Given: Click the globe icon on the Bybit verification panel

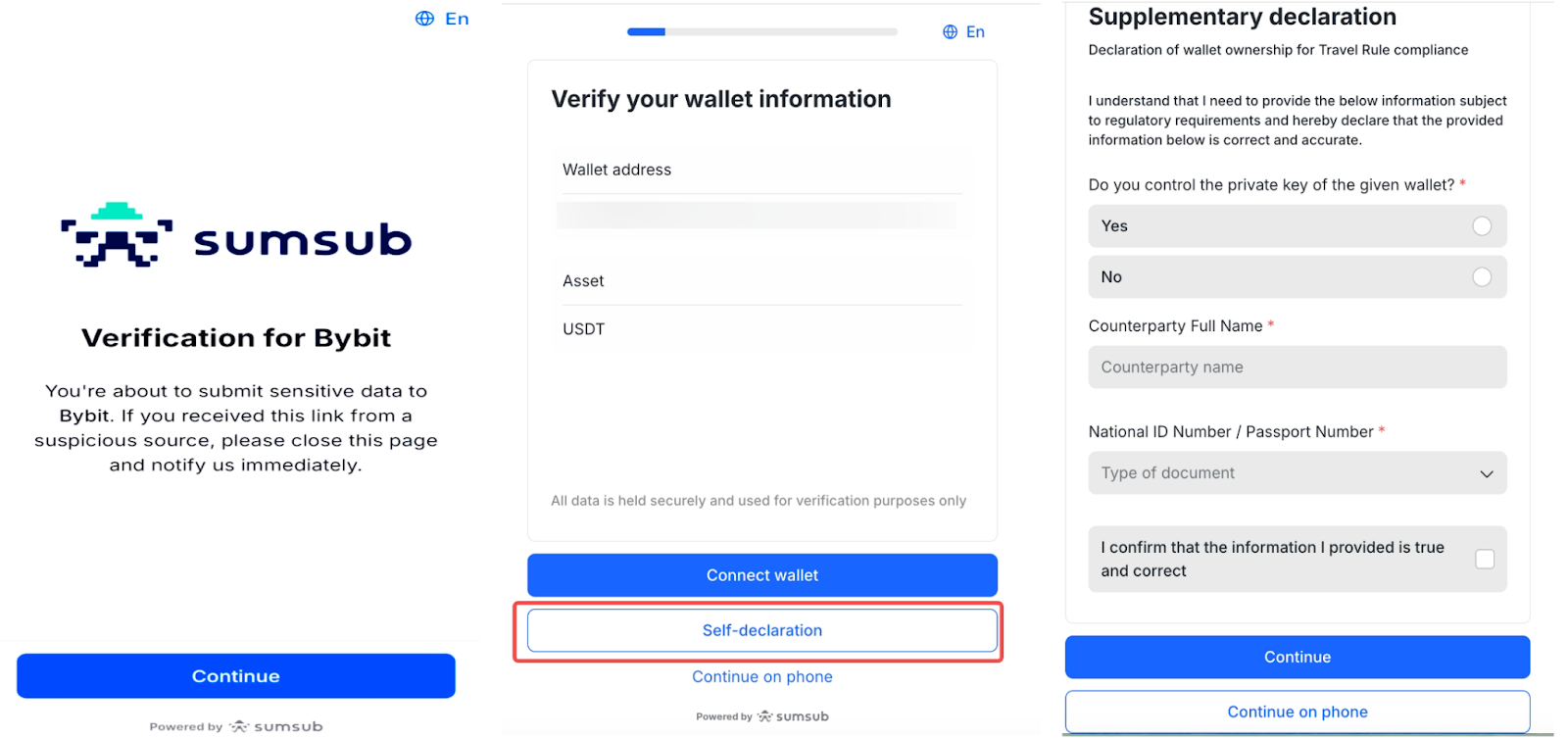Looking at the screenshot, I should [424, 19].
